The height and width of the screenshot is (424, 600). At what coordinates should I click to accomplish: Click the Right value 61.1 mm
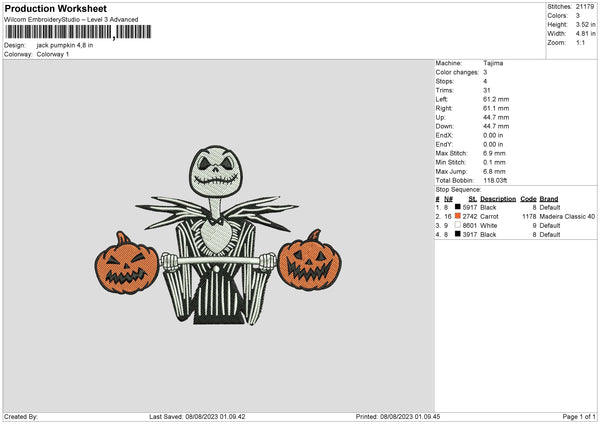496,108
